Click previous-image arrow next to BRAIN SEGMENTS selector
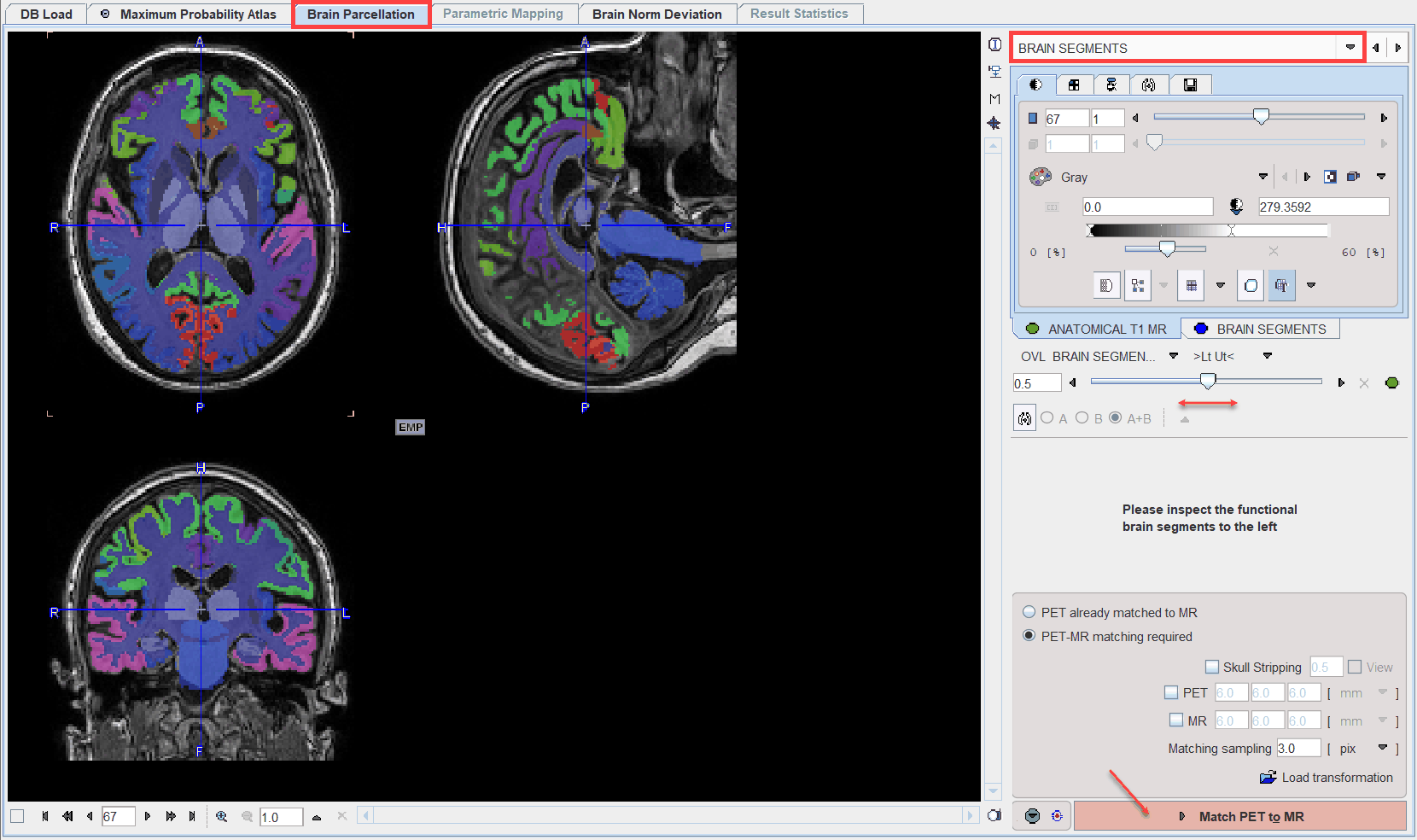Viewport: 1417px width, 840px height. click(x=1376, y=48)
